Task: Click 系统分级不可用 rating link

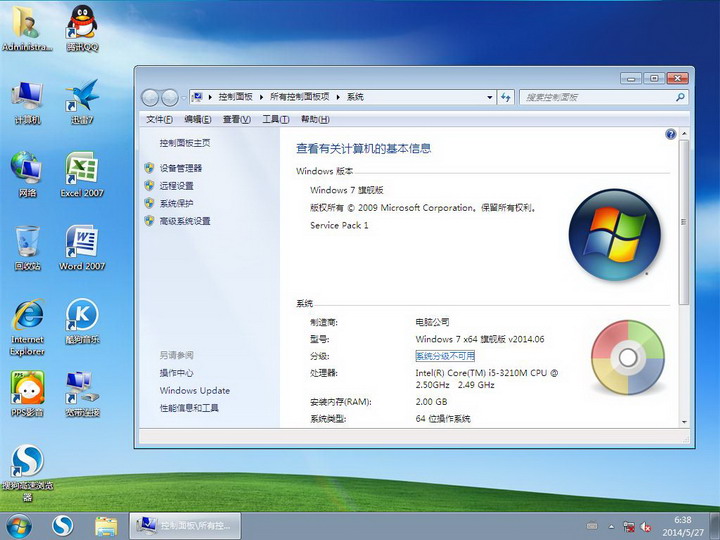Action: pyautogui.click(x=445, y=356)
